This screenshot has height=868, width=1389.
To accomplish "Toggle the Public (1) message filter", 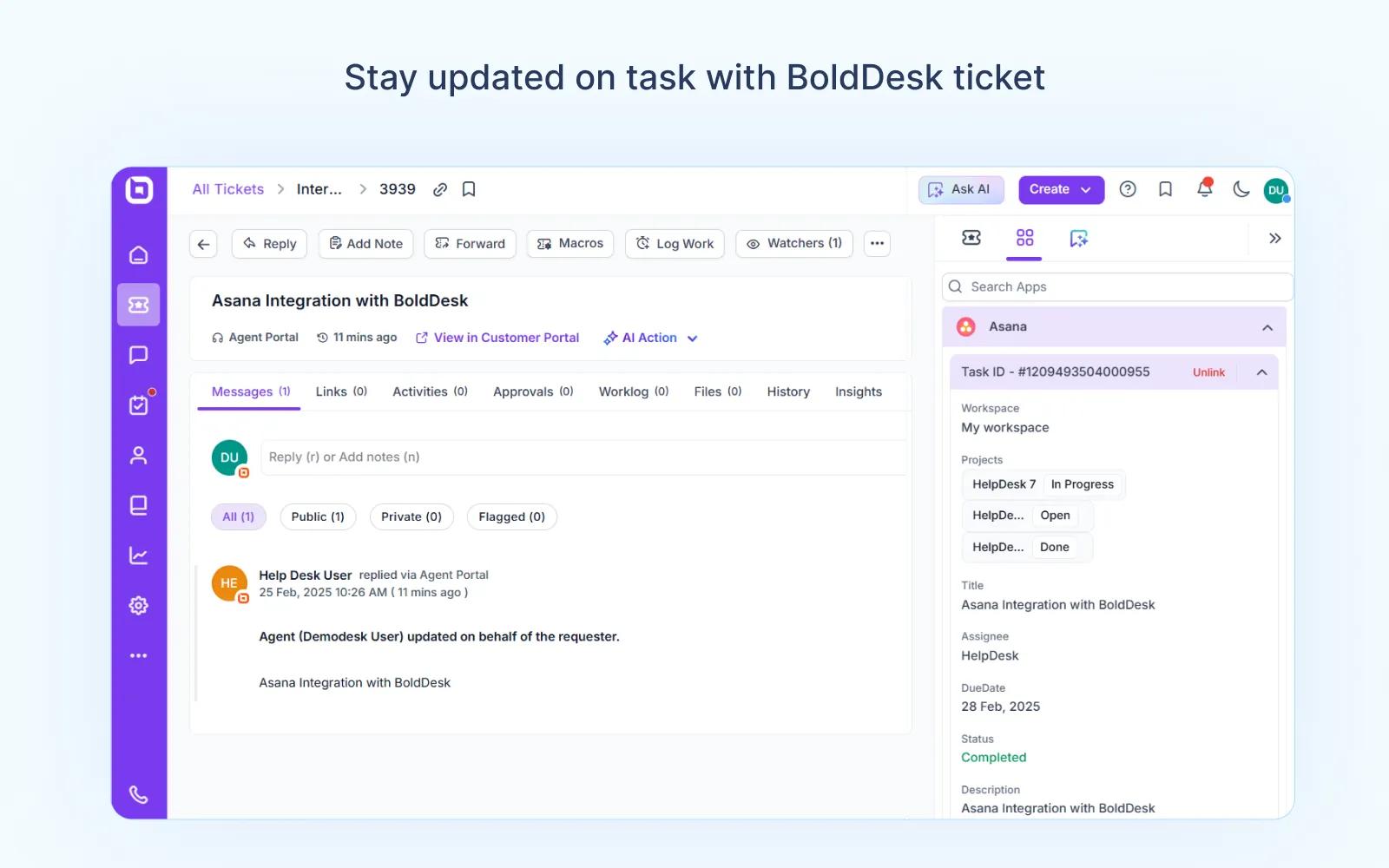I will (318, 516).
